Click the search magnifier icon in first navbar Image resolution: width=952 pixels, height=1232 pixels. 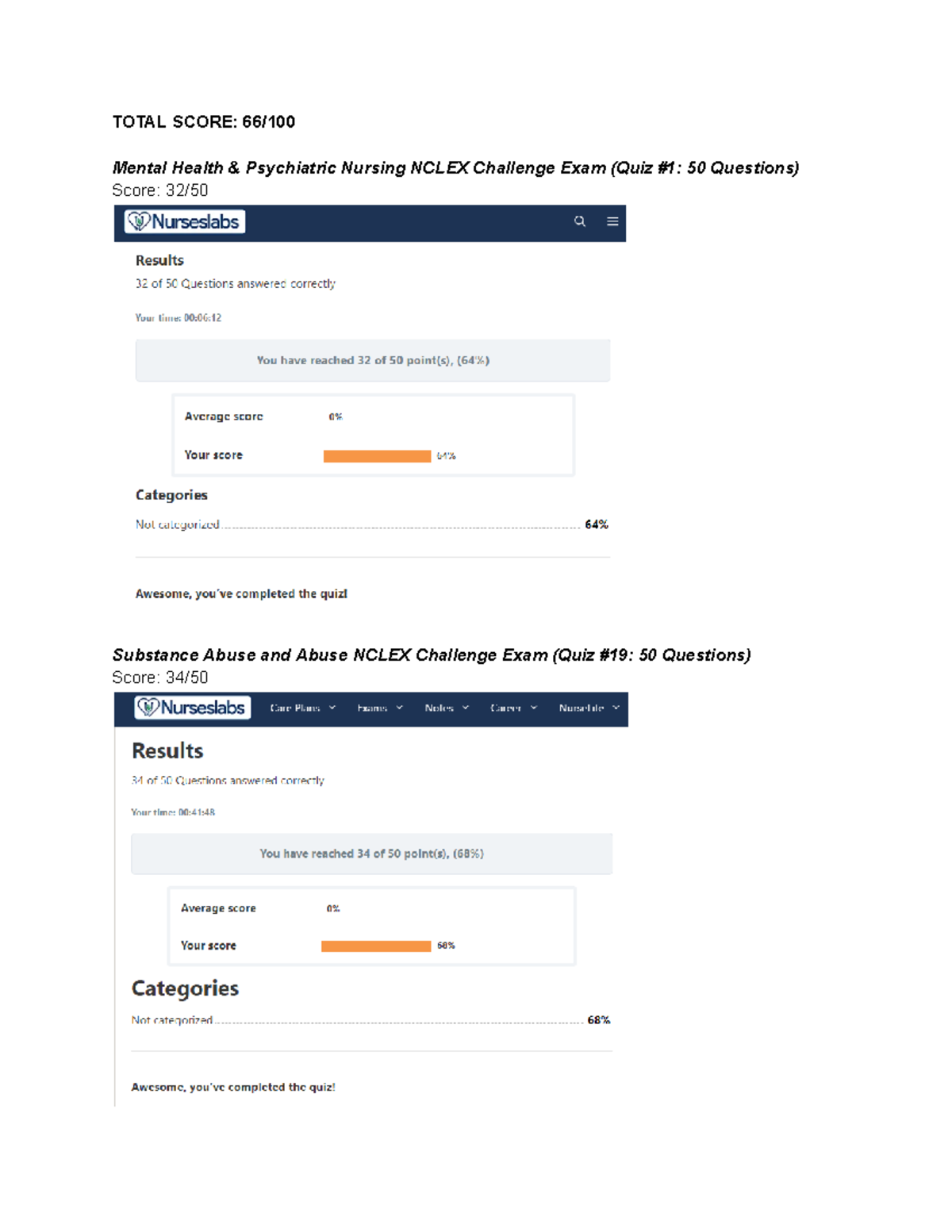tap(580, 221)
